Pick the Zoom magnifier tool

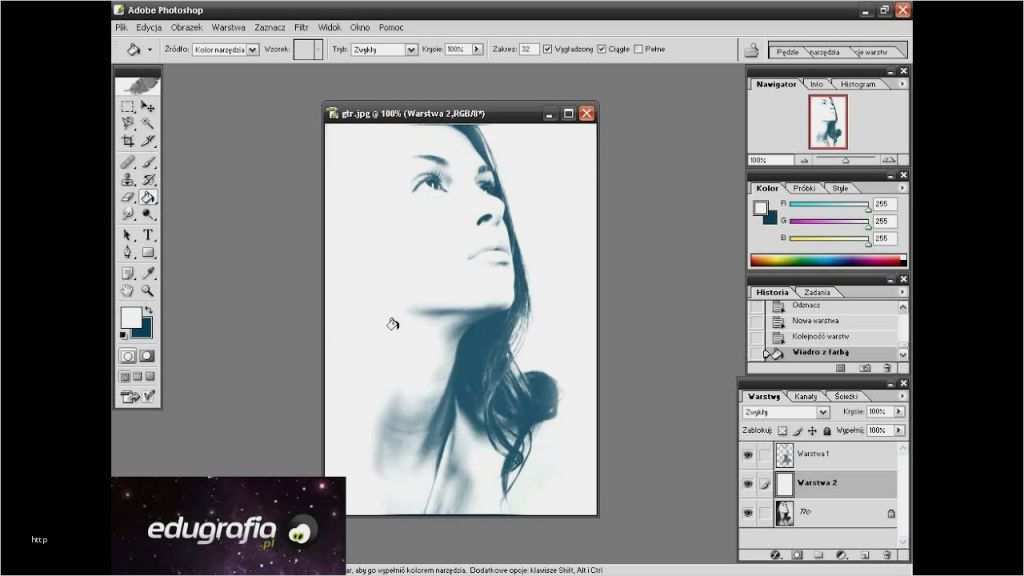148,290
